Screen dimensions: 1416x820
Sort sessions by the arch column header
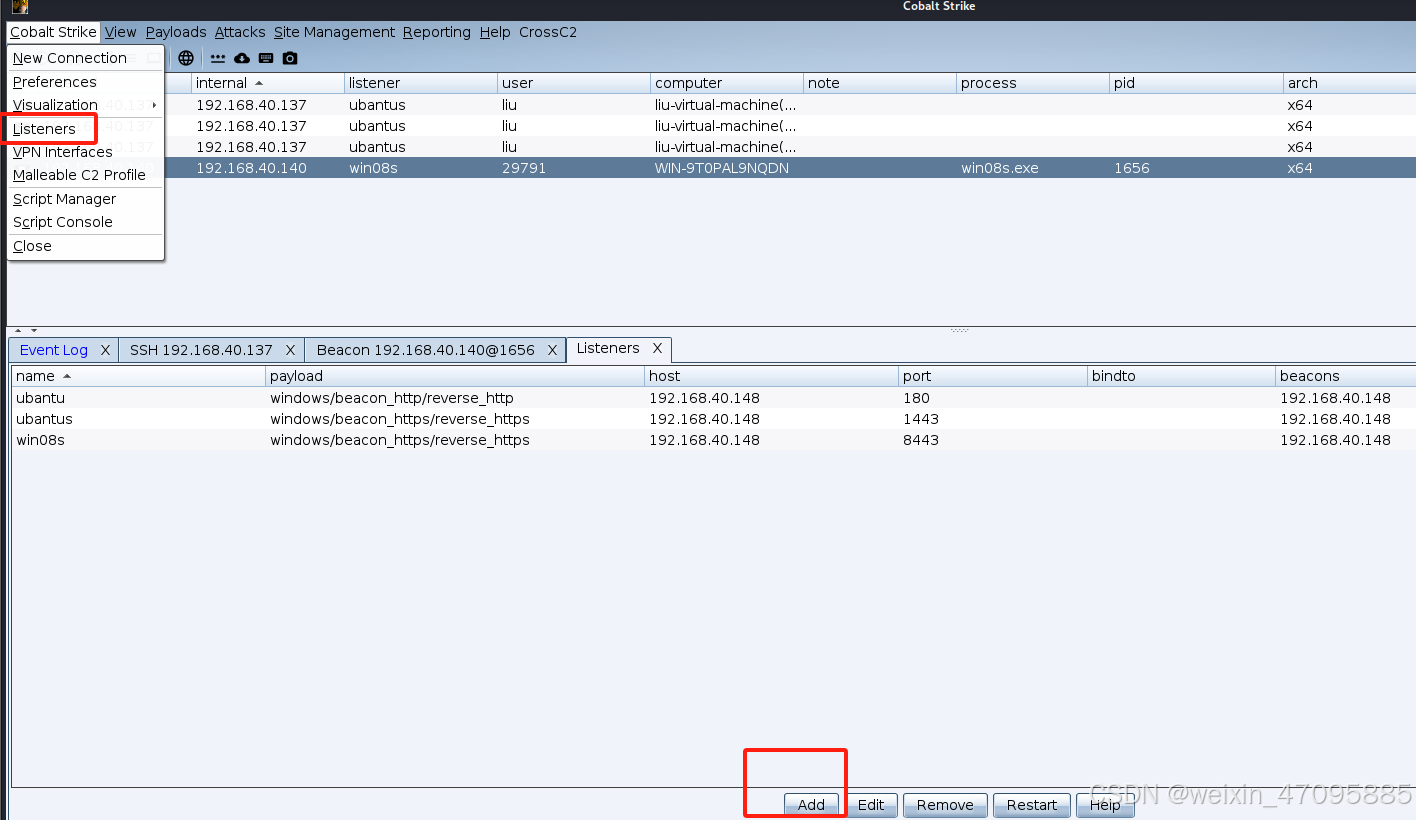pos(1350,83)
